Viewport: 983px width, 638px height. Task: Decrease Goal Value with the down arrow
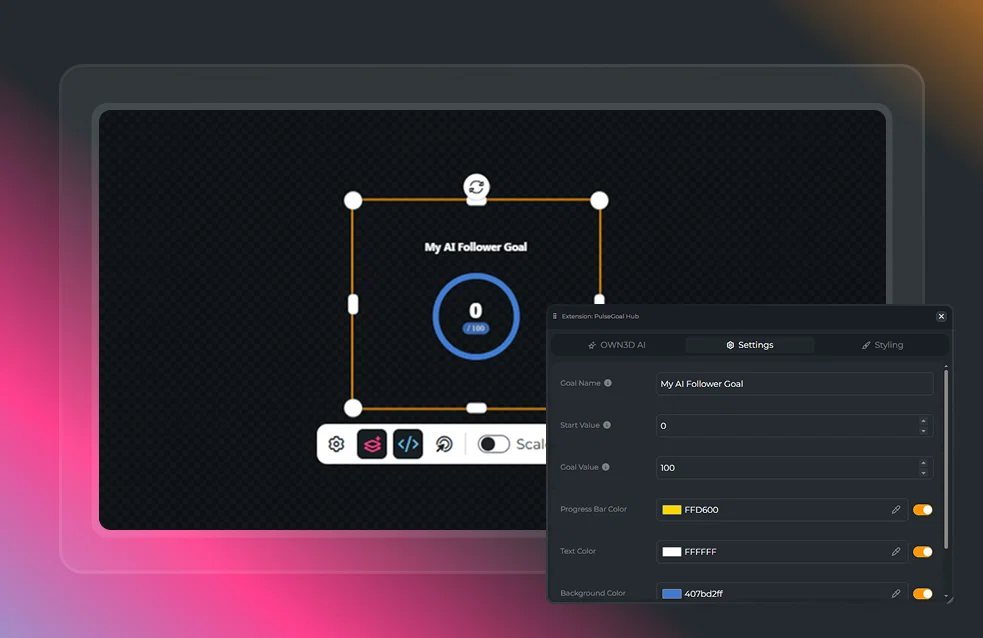click(x=923, y=473)
